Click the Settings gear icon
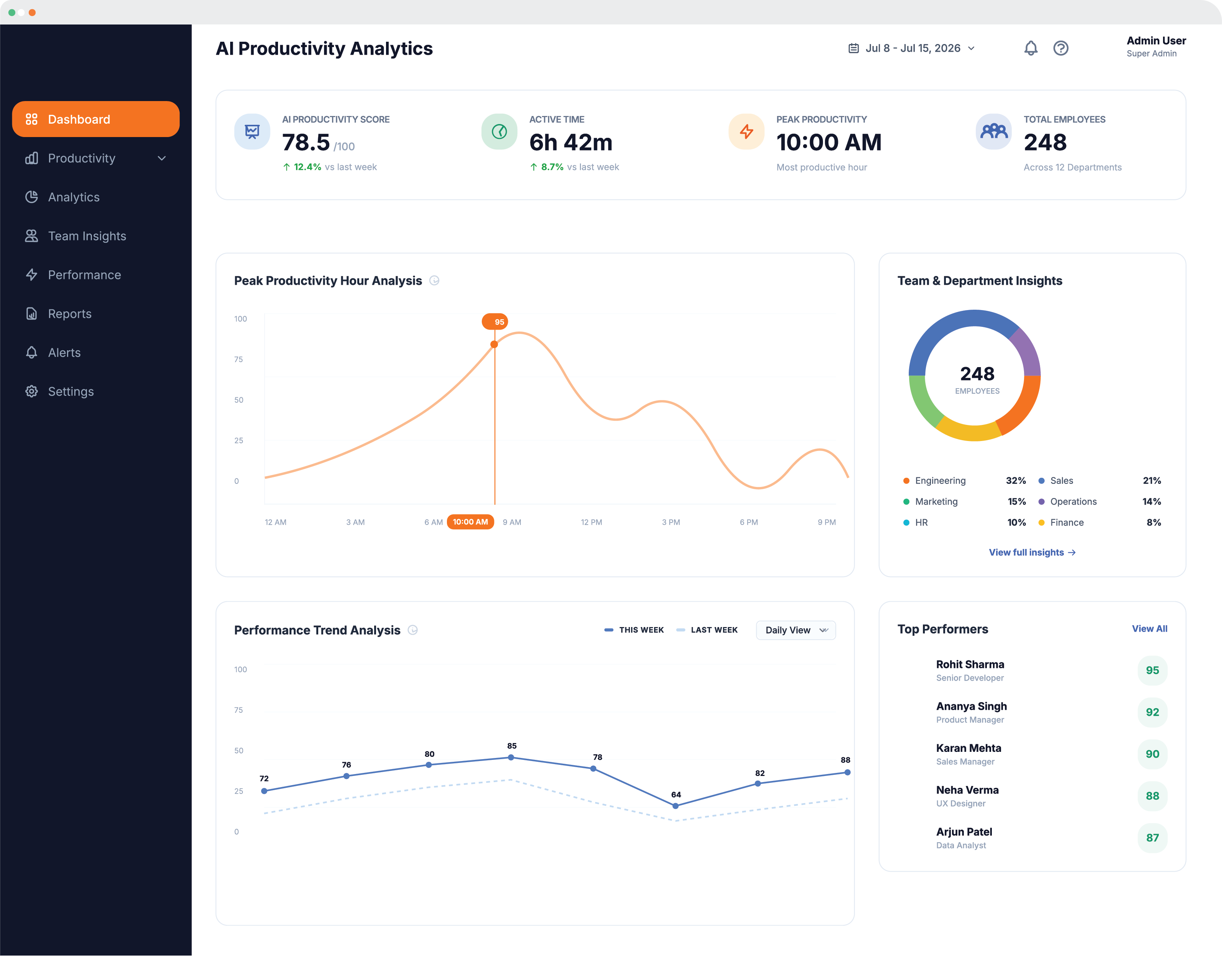Screen dimensions: 1222x980 coord(32,392)
